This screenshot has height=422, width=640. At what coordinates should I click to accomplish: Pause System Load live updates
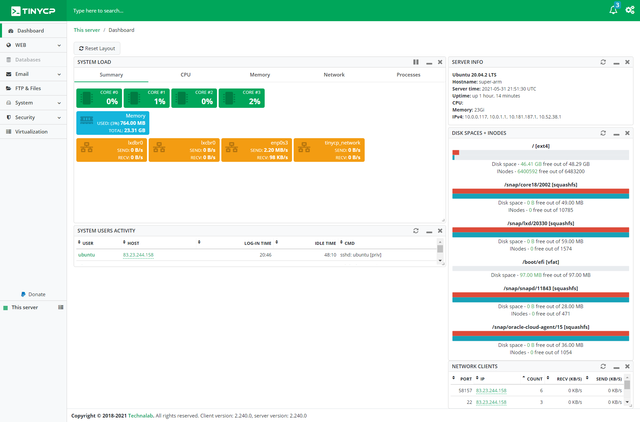[x=416, y=62]
